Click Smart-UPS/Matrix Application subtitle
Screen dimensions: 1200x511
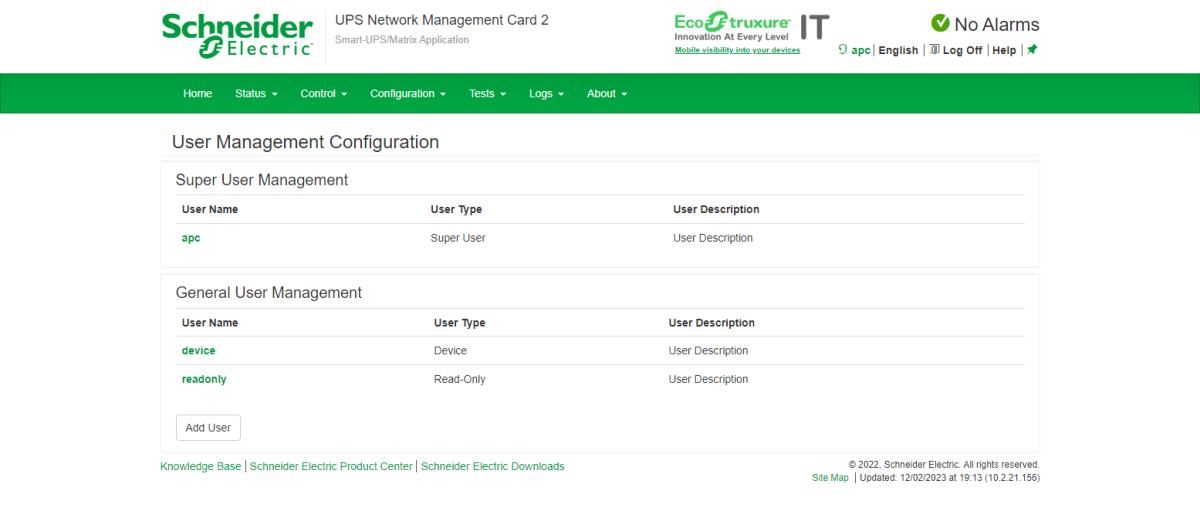pos(402,40)
